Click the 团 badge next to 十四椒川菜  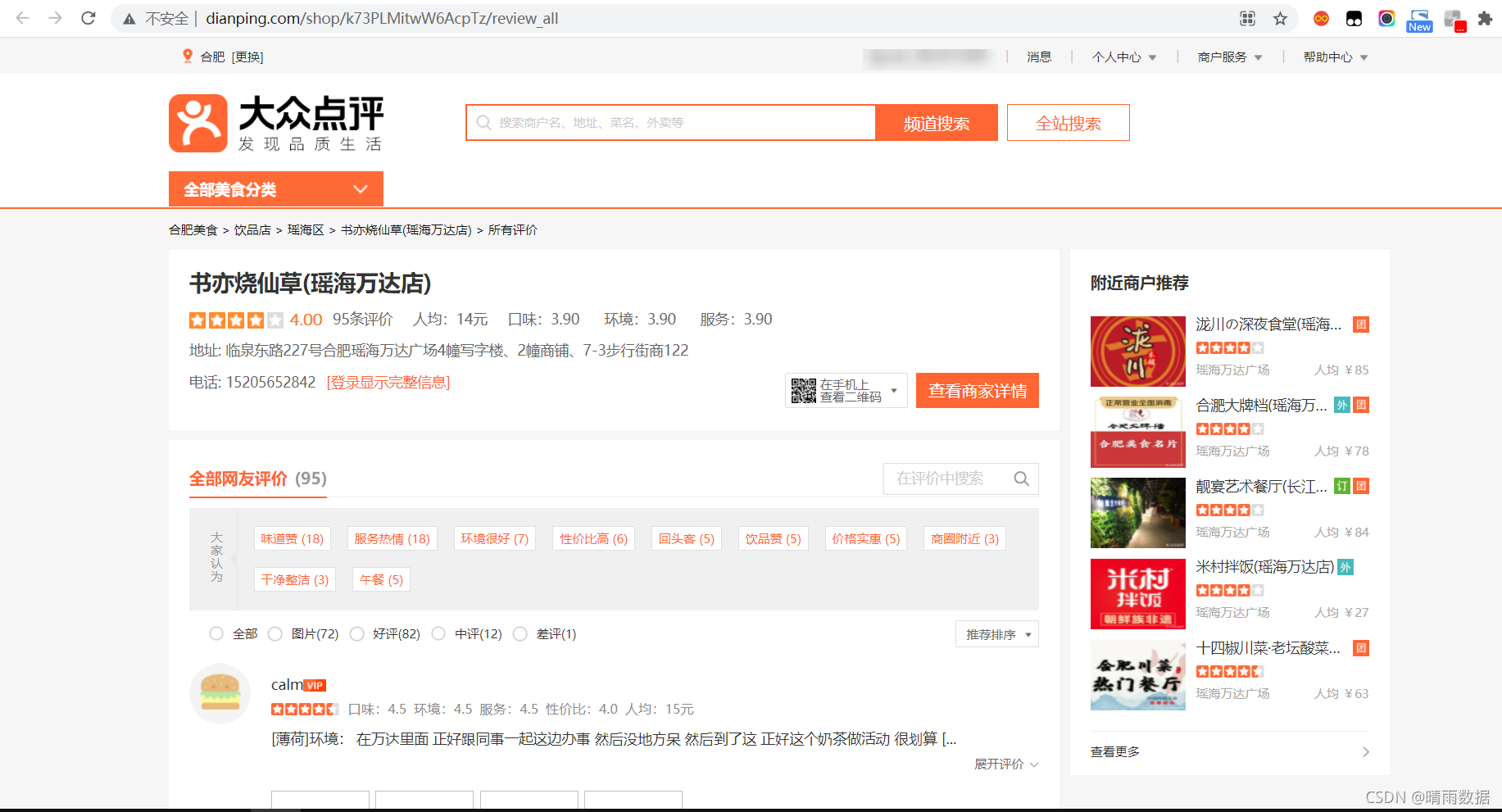1361,648
